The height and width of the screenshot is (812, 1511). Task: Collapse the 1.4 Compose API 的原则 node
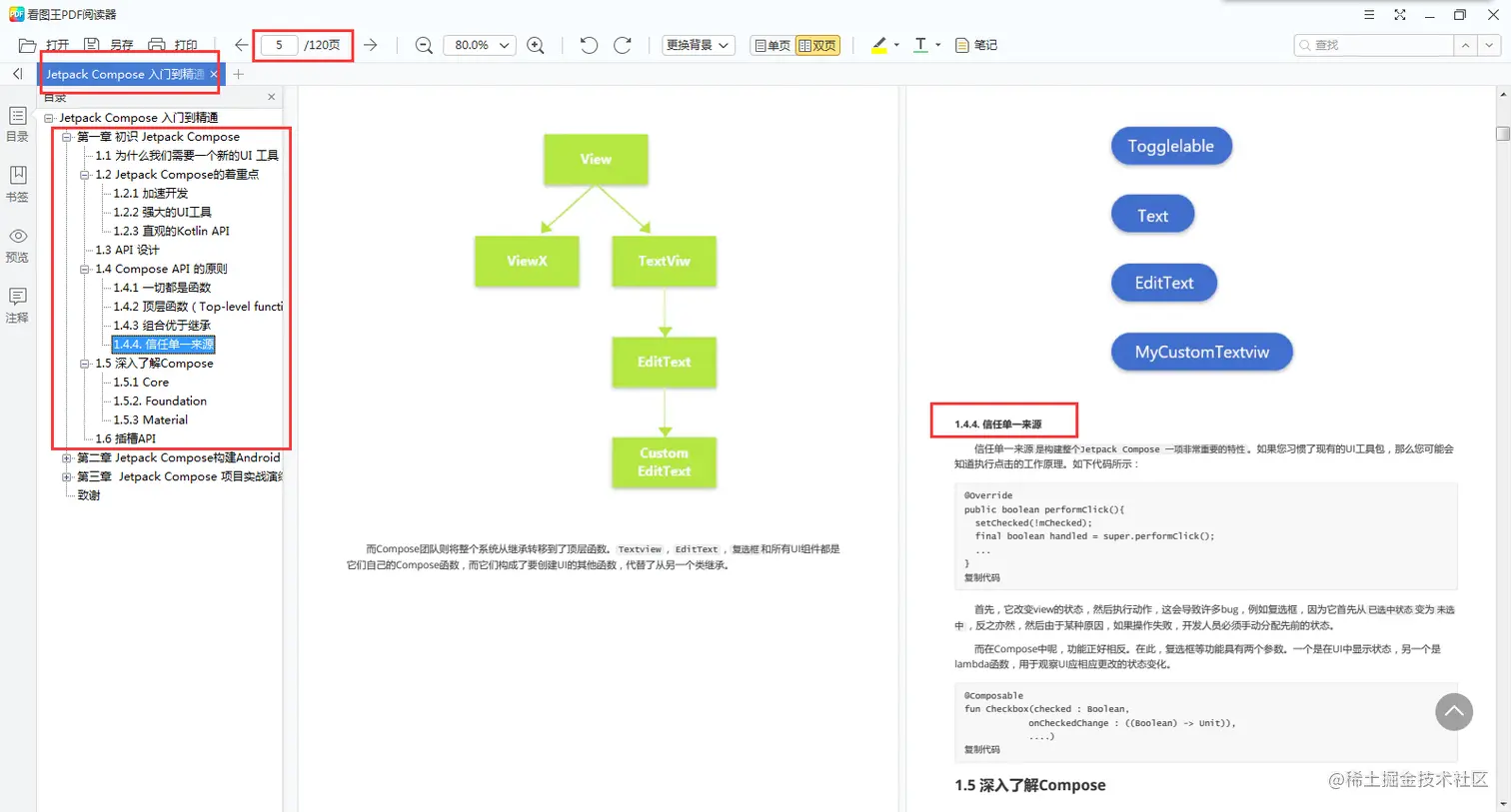pyautogui.click(x=85, y=269)
